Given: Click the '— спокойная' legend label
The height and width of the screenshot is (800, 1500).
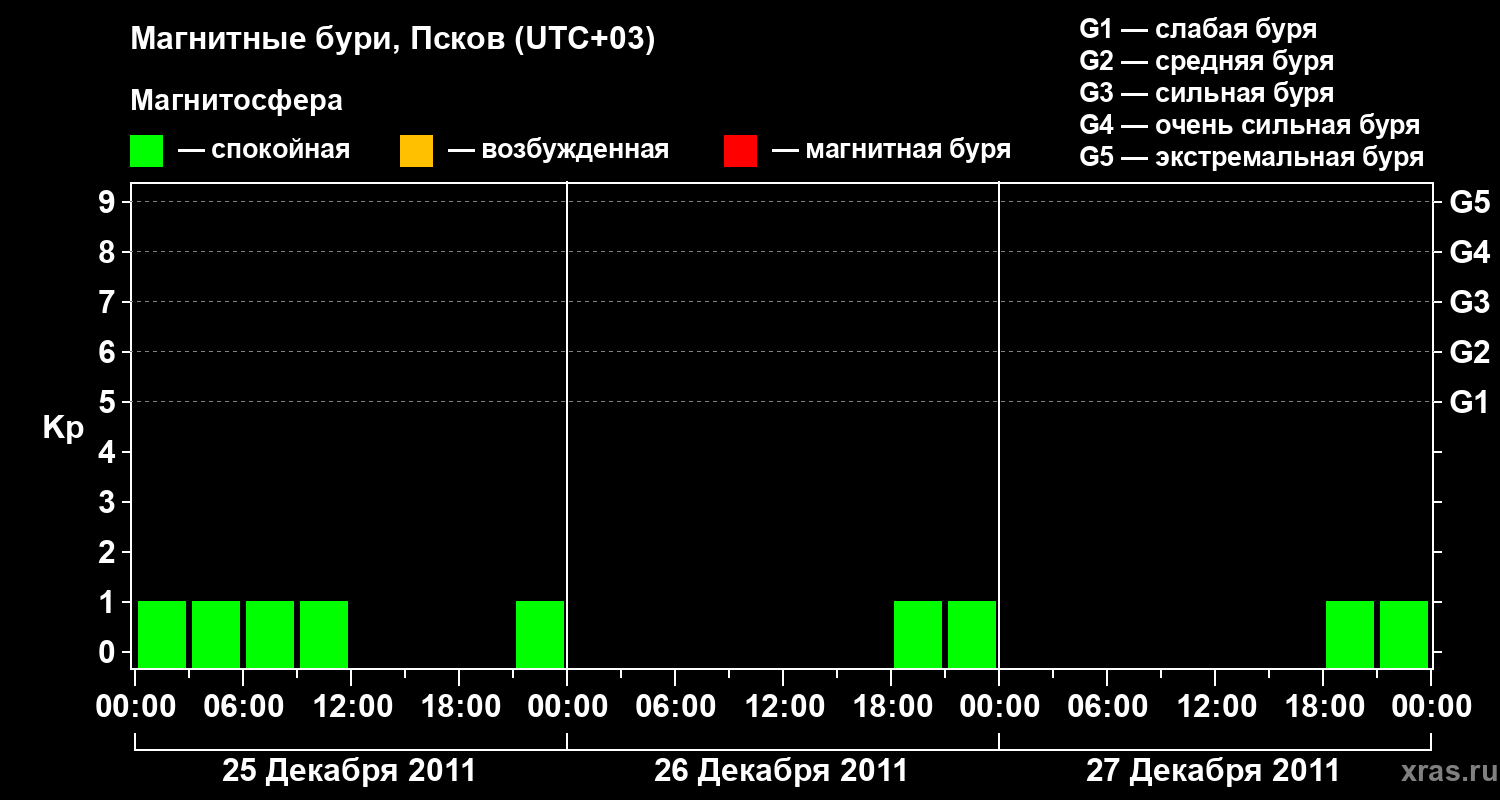Looking at the screenshot, I should (x=264, y=151).
